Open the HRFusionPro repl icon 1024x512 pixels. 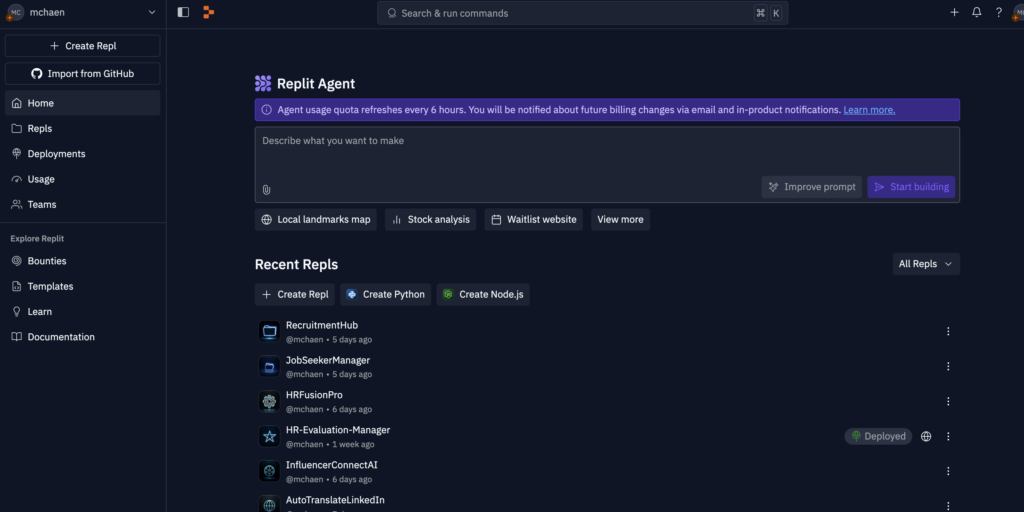[x=269, y=401]
